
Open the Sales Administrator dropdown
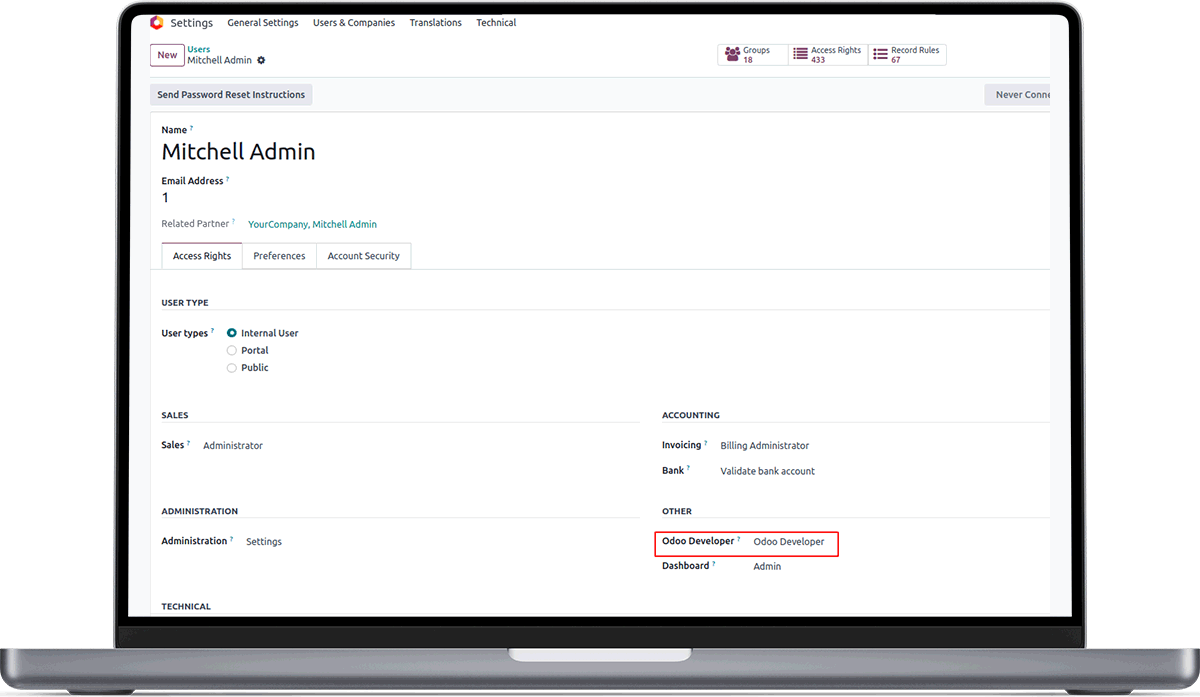click(233, 446)
